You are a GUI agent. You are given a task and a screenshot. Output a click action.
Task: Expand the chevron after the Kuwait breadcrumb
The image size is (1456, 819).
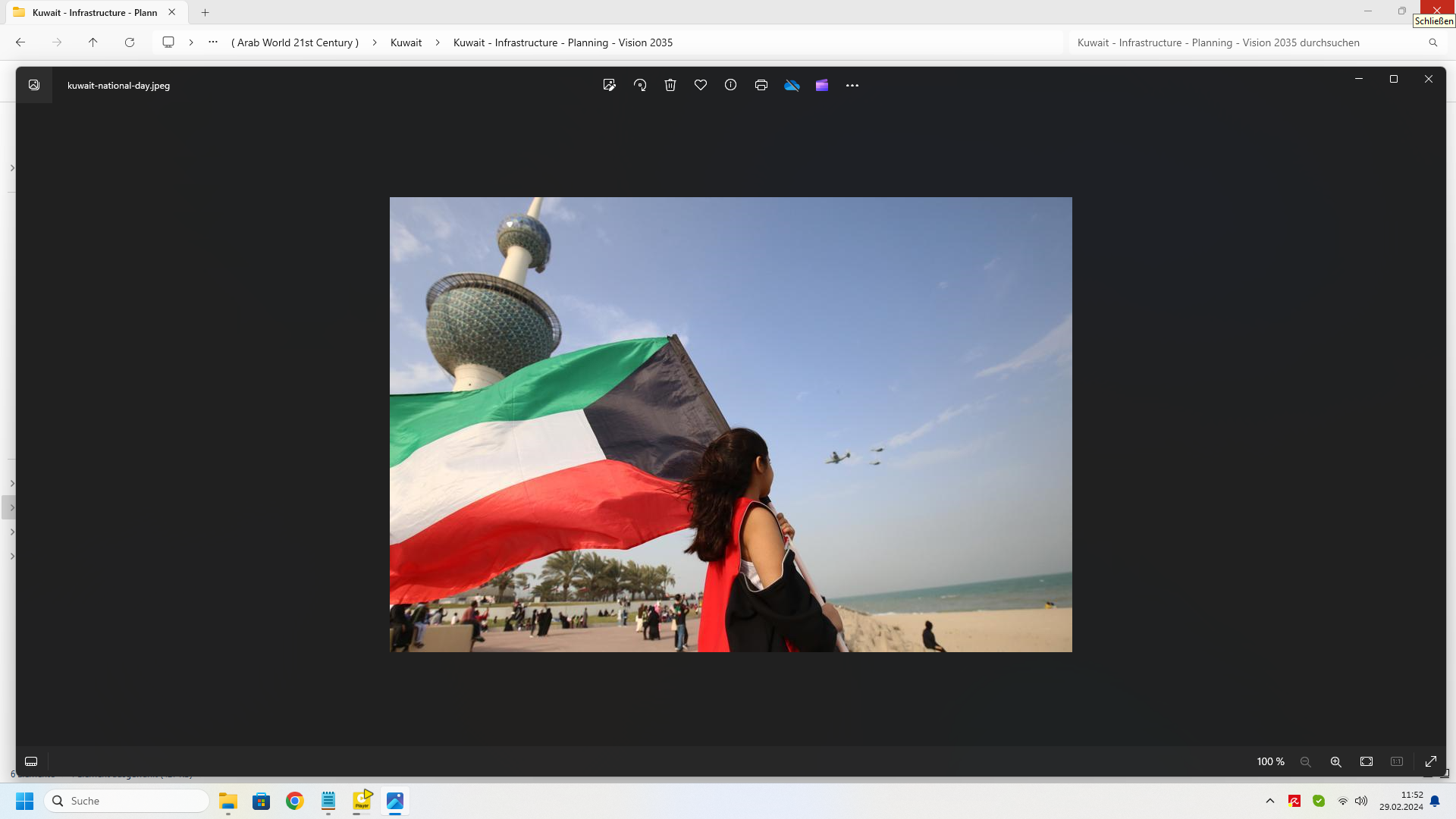click(x=438, y=42)
